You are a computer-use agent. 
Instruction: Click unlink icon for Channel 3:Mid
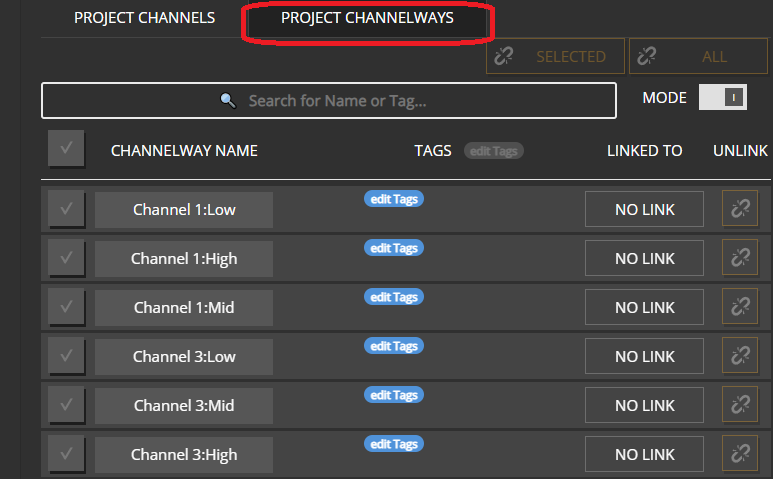click(740, 406)
